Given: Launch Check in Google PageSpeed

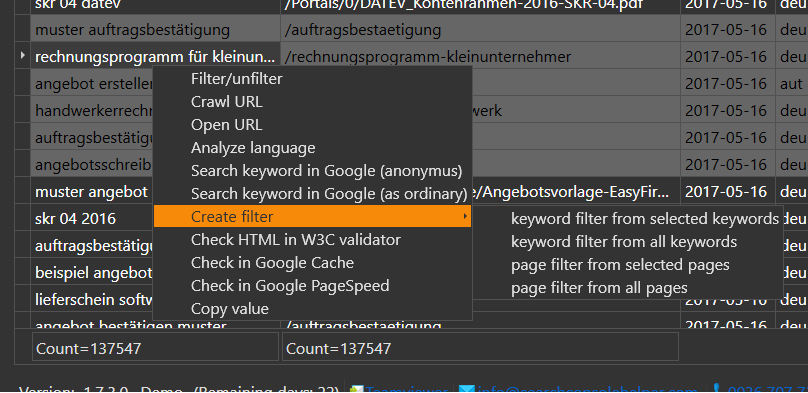Looking at the screenshot, I should pos(312,285).
